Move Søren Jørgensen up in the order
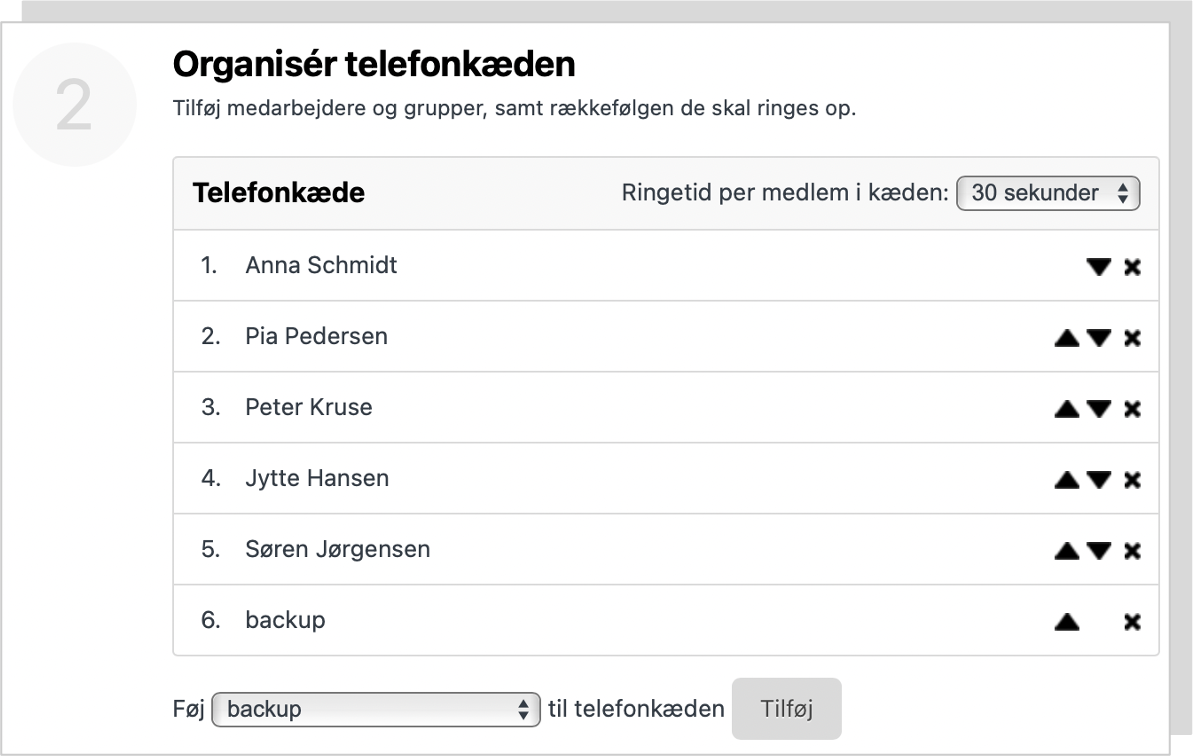 (x=1067, y=549)
